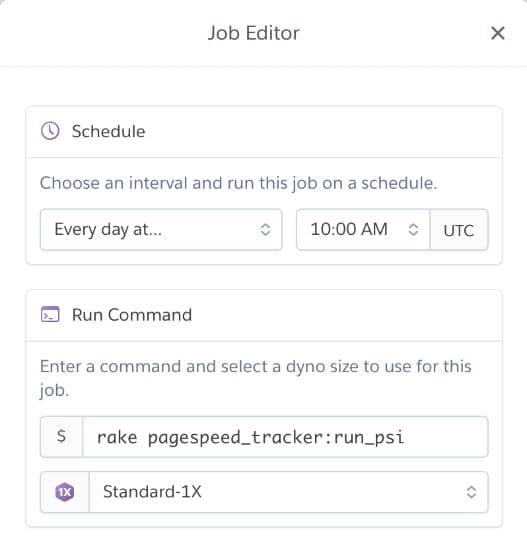Open the 10:00 AM time dropdown
Image resolution: width=527 pixels, height=537 pixels.
[x=363, y=229]
